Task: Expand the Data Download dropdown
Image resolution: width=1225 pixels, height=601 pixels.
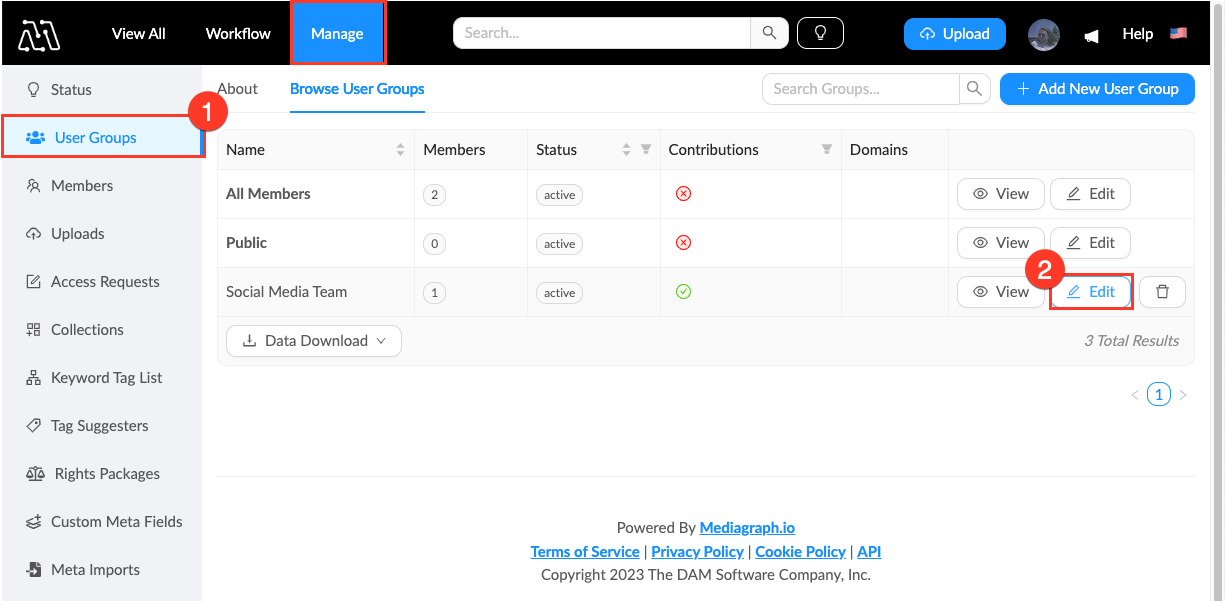Action: [314, 341]
